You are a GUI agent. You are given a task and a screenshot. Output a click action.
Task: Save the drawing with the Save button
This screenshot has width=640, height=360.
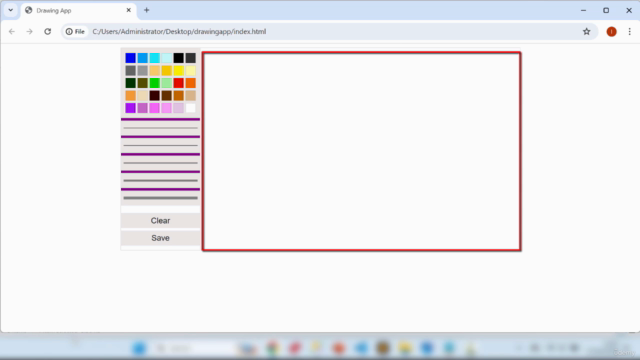tap(160, 238)
